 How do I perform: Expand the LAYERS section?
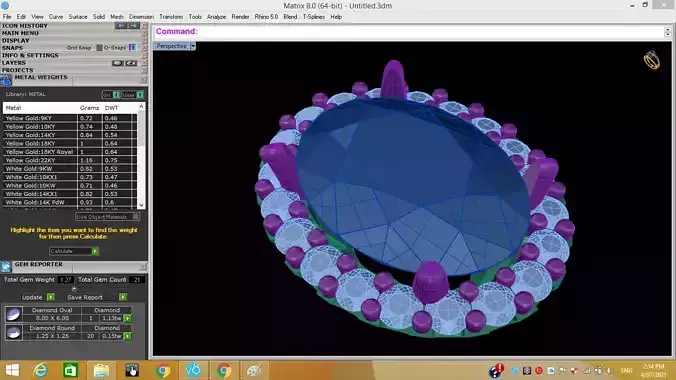tap(14, 63)
